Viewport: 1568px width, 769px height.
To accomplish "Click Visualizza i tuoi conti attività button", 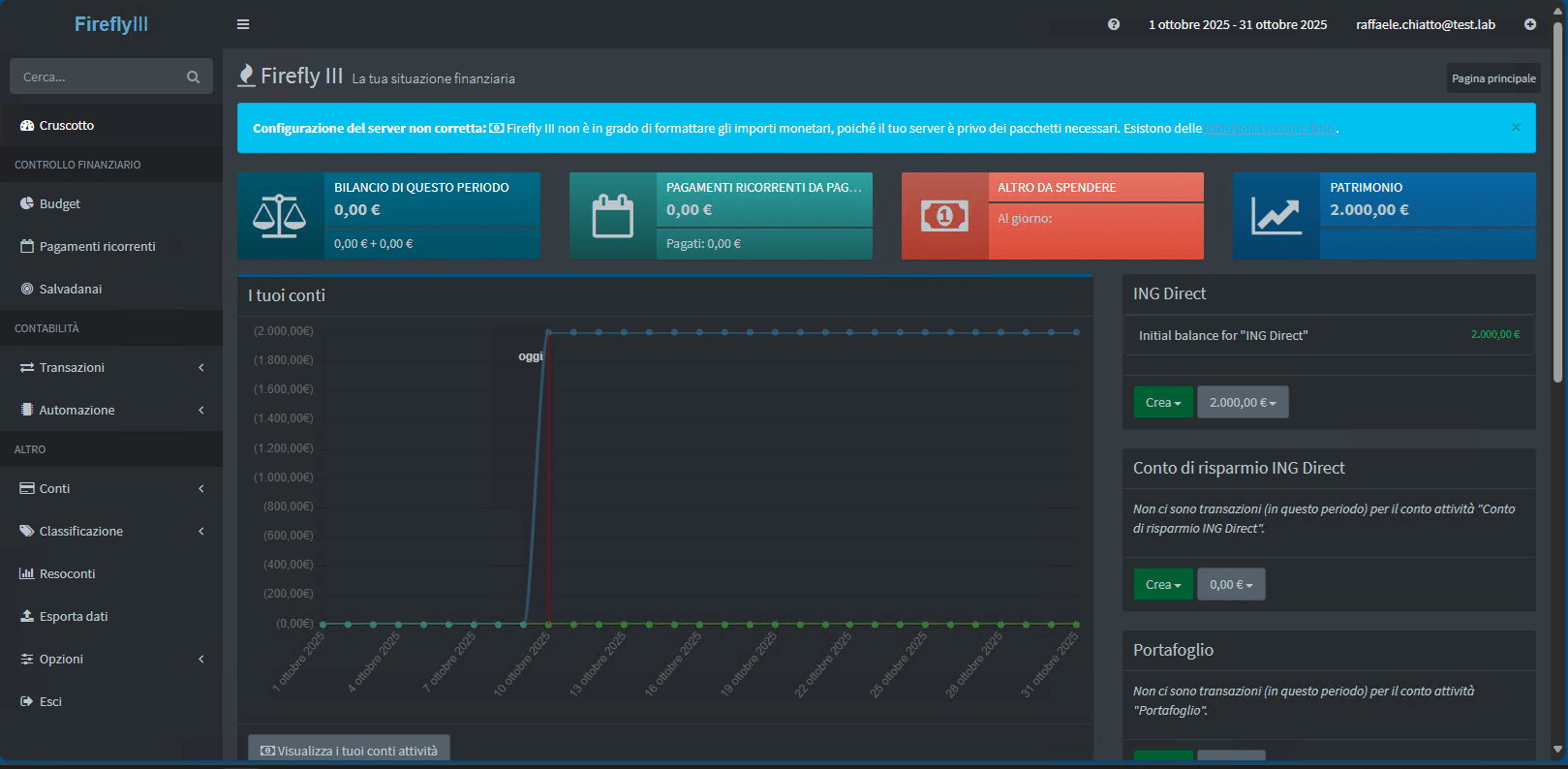I will pos(349,751).
